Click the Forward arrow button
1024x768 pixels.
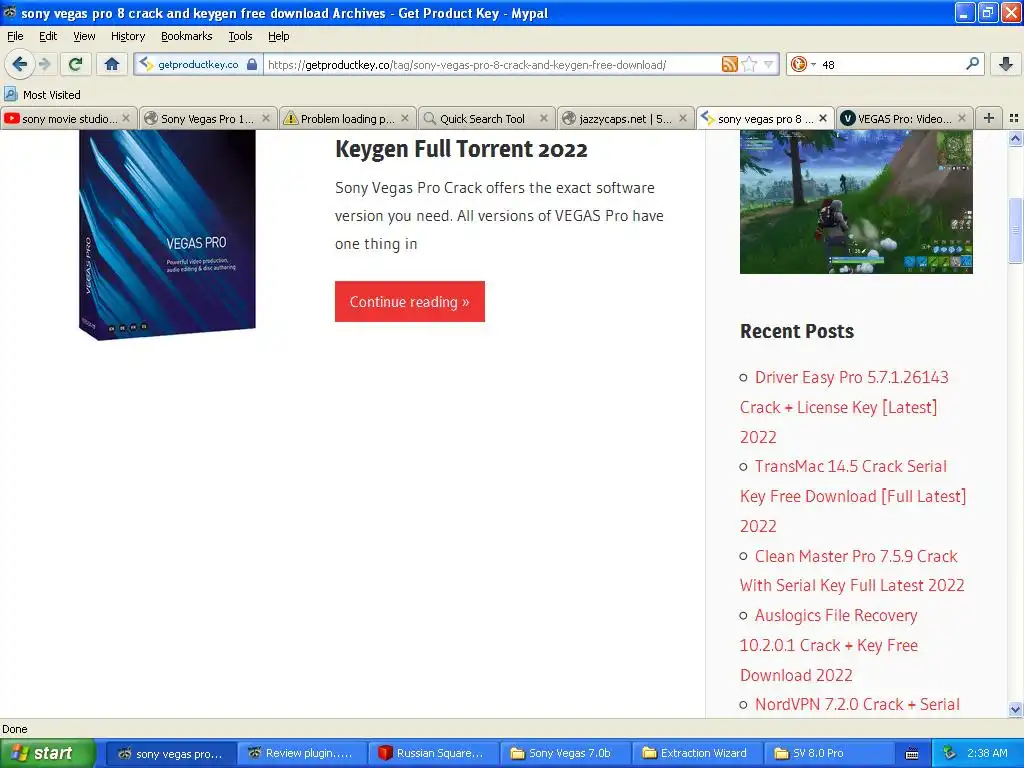(x=44, y=64)
